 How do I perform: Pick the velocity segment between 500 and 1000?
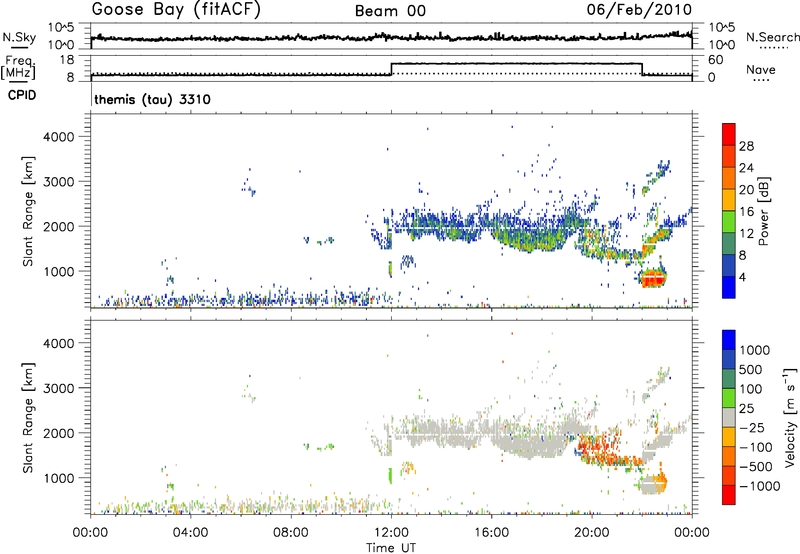click(x=729, y=359)
